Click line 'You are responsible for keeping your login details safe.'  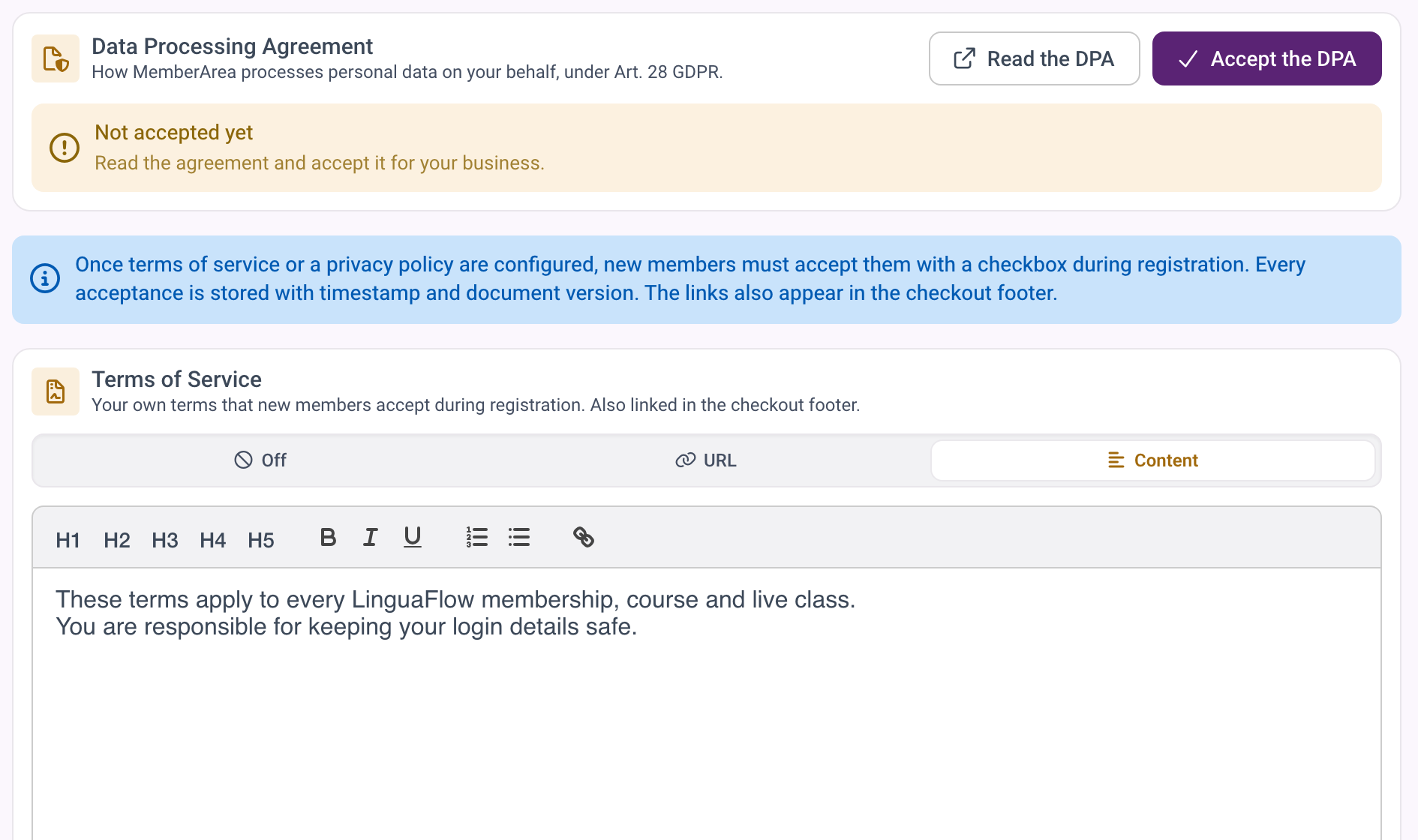click(x=347, y=627)
